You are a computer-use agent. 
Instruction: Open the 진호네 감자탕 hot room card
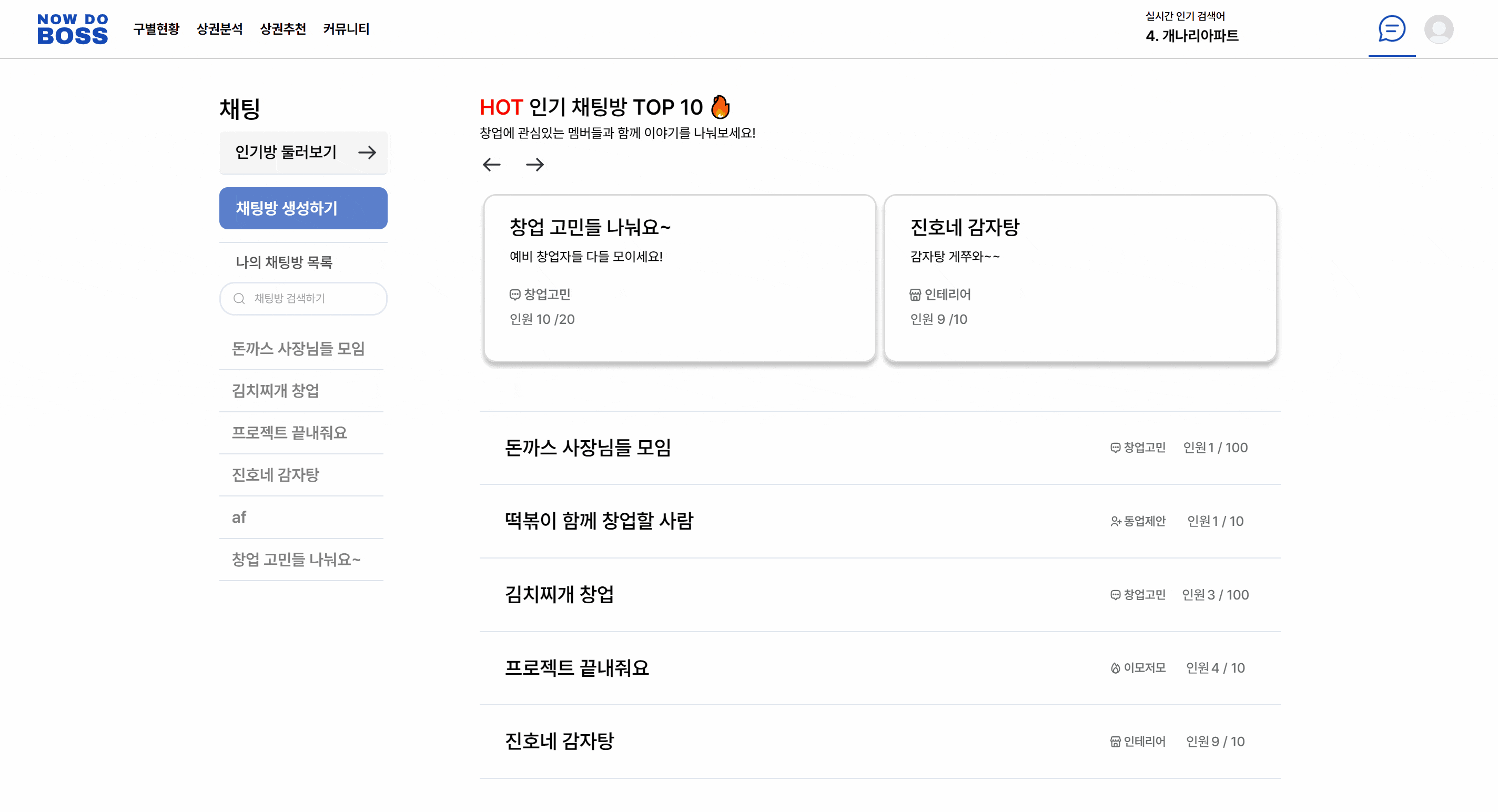[x=1080, y=278]
